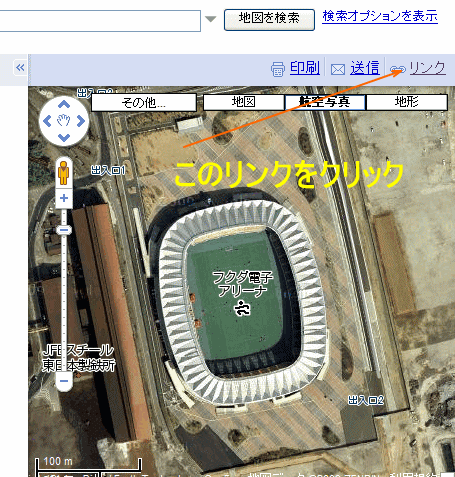Select the Street View pegman icon

click(x=63, y=173)
